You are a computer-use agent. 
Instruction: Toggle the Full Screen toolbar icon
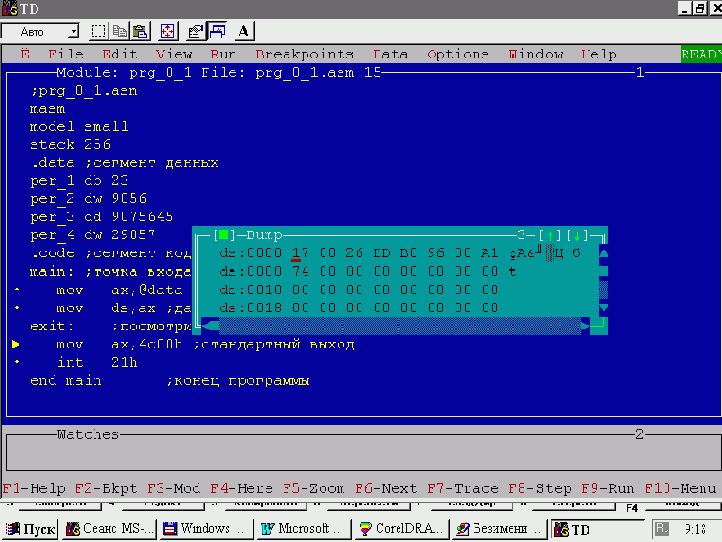click(x=167, y=31)
